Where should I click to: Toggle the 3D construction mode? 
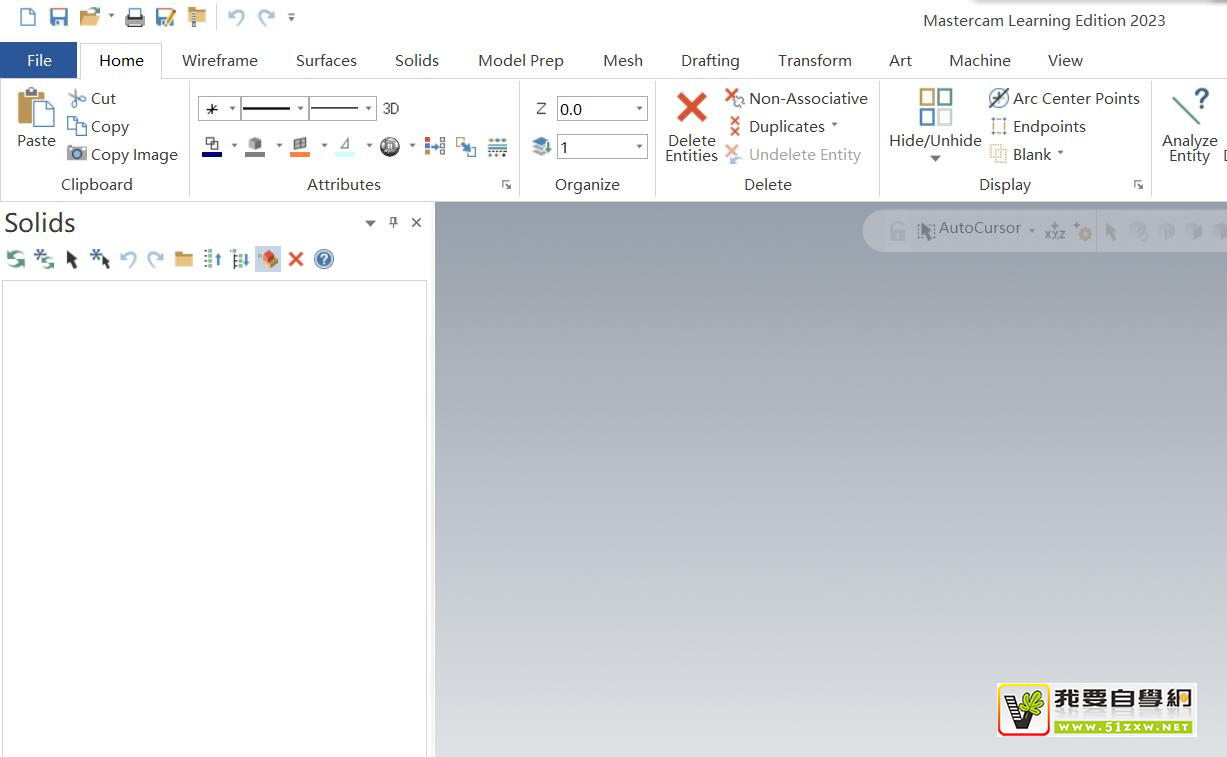click(x=391, y=108)
